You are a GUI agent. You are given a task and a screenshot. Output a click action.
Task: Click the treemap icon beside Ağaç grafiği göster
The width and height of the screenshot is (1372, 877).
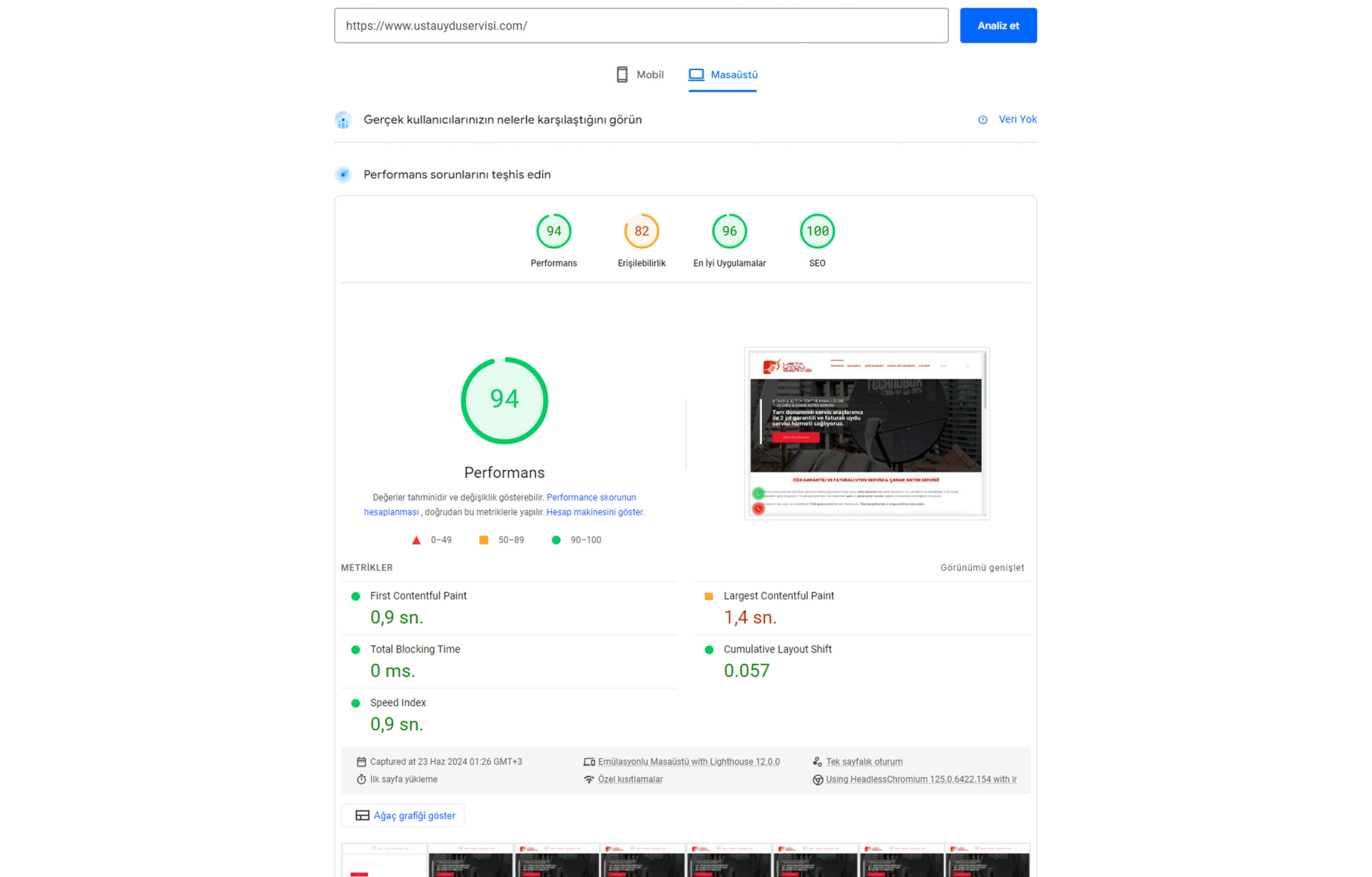click(362, 815)
